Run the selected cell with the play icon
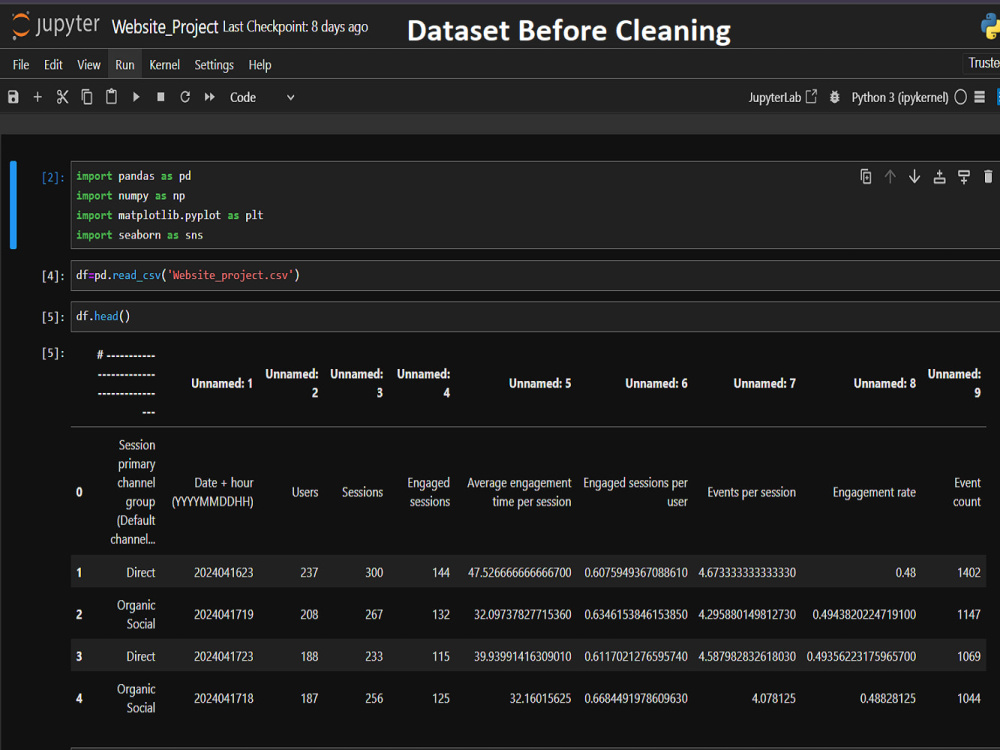The width and height of the screenshot is (1000, 750). 136,97
